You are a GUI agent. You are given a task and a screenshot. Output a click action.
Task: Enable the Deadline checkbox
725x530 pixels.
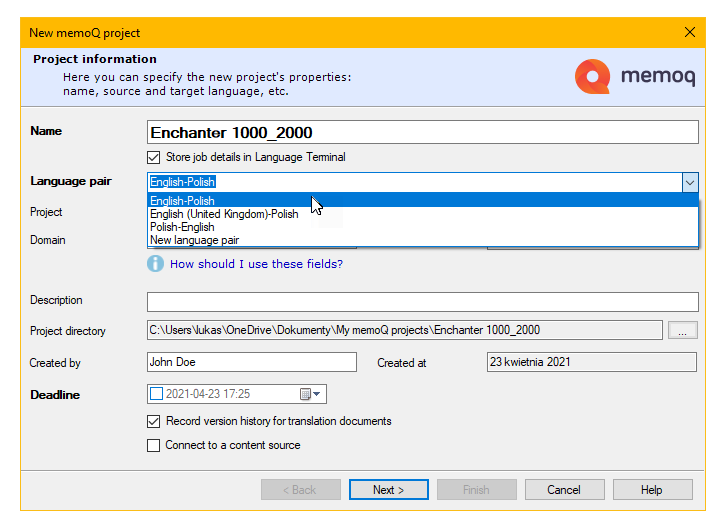tap(157, 394)
